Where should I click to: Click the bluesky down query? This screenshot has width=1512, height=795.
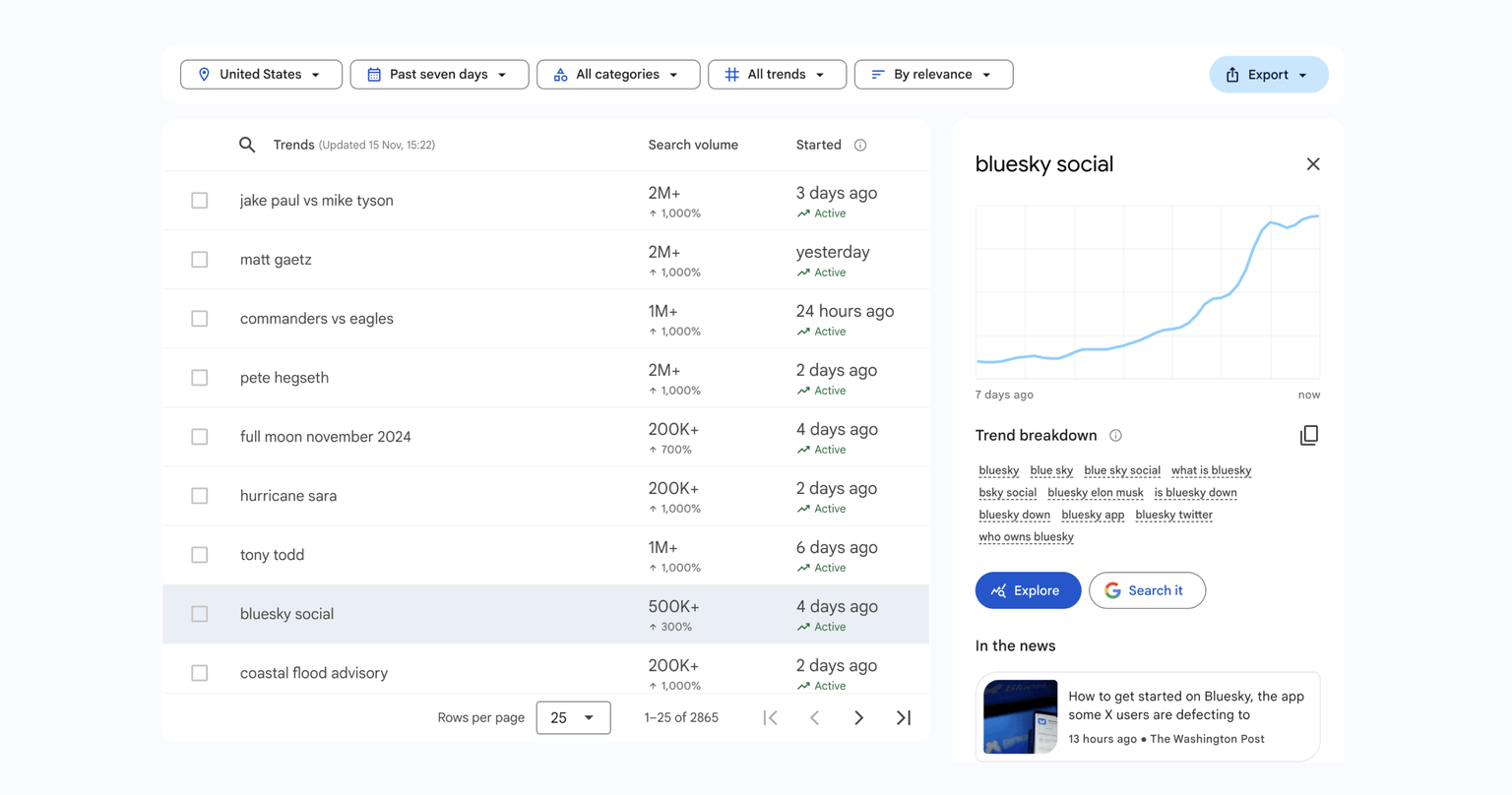[1015, 515]
